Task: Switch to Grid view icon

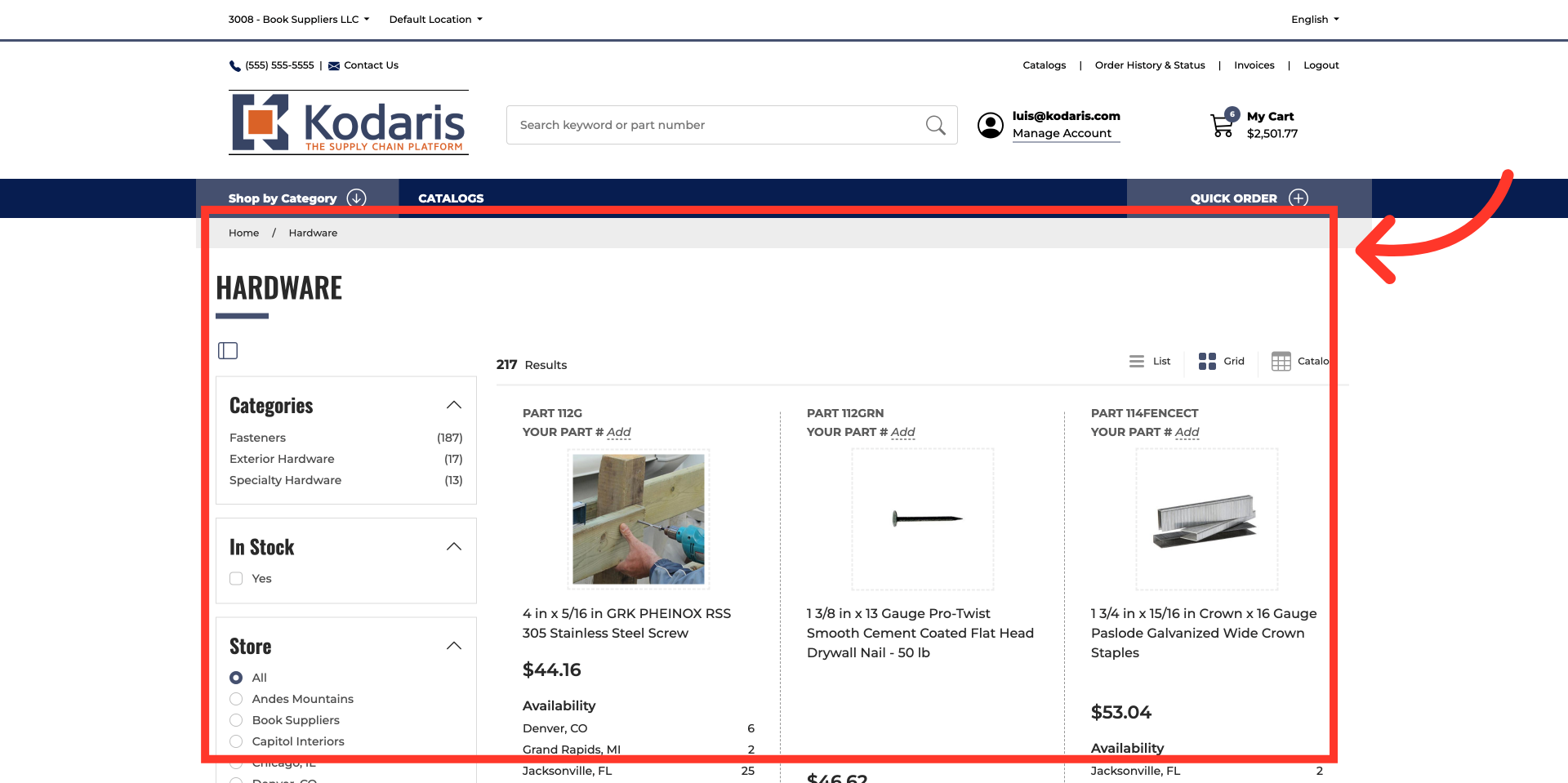Action: coord(1207,361)
